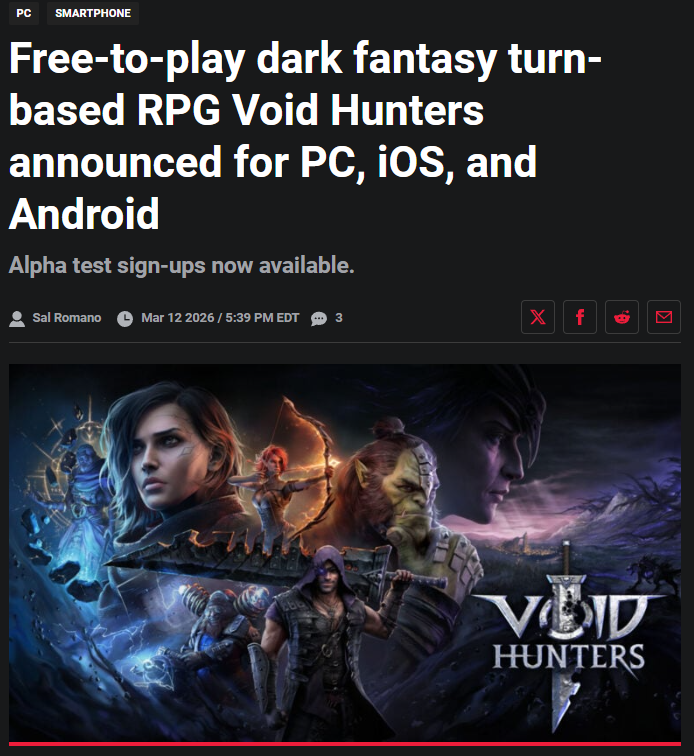Share the article on Reddit
This screenshot has height=756, width=694.
(x=622, y=317)
